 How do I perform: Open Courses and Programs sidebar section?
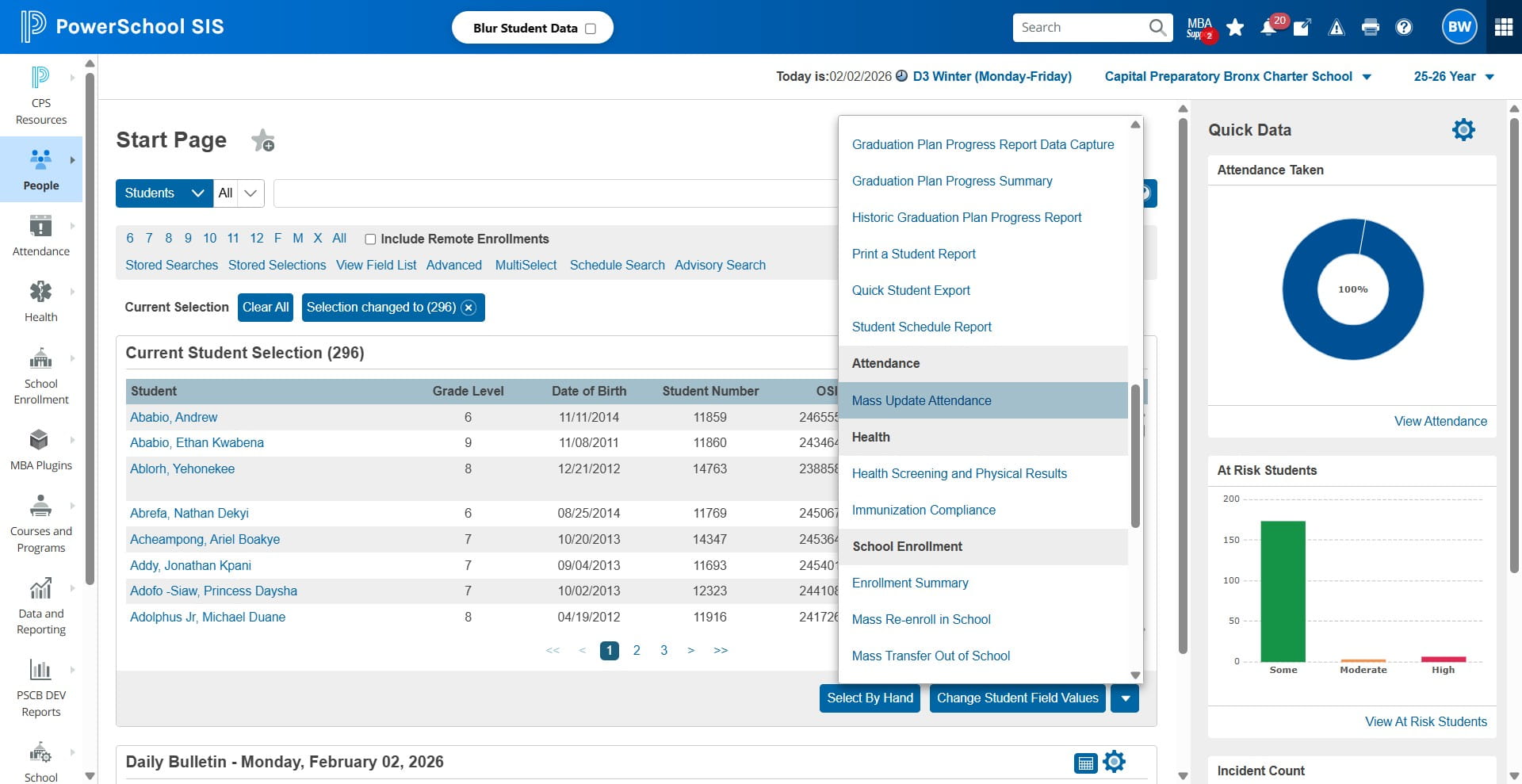coord(40,523)
